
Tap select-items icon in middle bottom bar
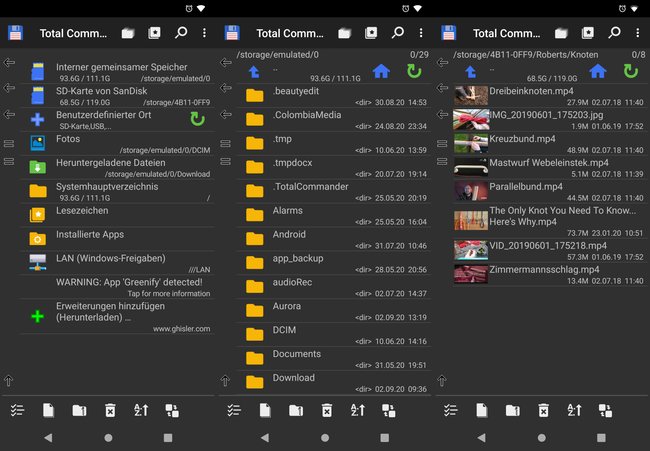click(x=234, y=410)
